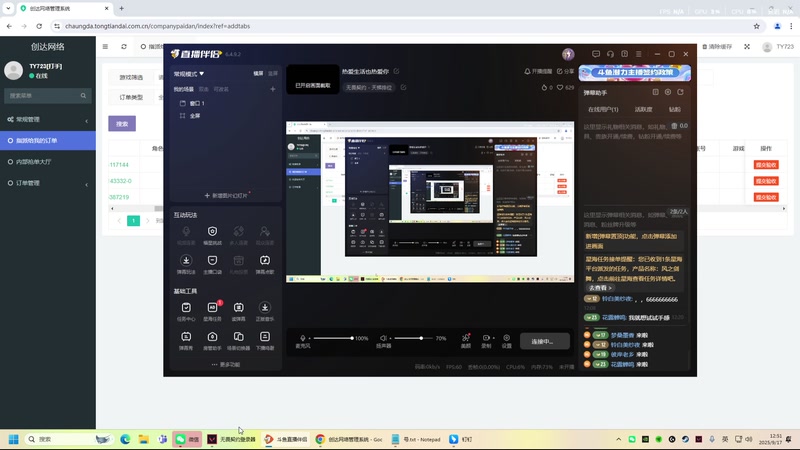The height and width of the screenshot is (450, 800).
Task: Switch to 竖屏 portrait orientation
Action: pyautogui.click(x=273, y=73)
